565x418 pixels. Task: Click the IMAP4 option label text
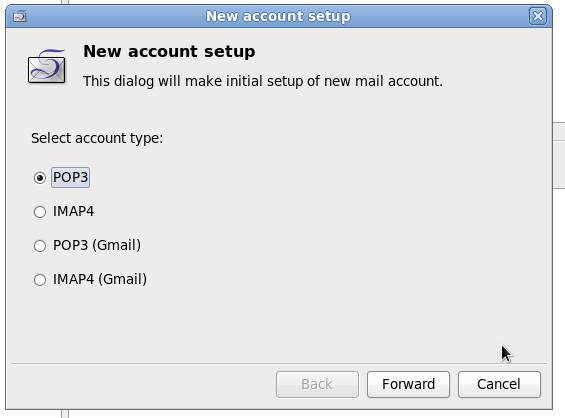tap(74, 211)
